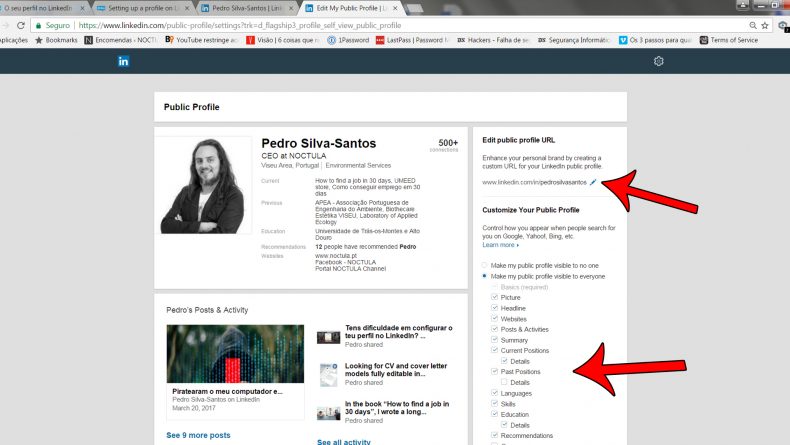Toggle the Recommendations checkbox
Viewport: 790px width, 445px height.
494,435
